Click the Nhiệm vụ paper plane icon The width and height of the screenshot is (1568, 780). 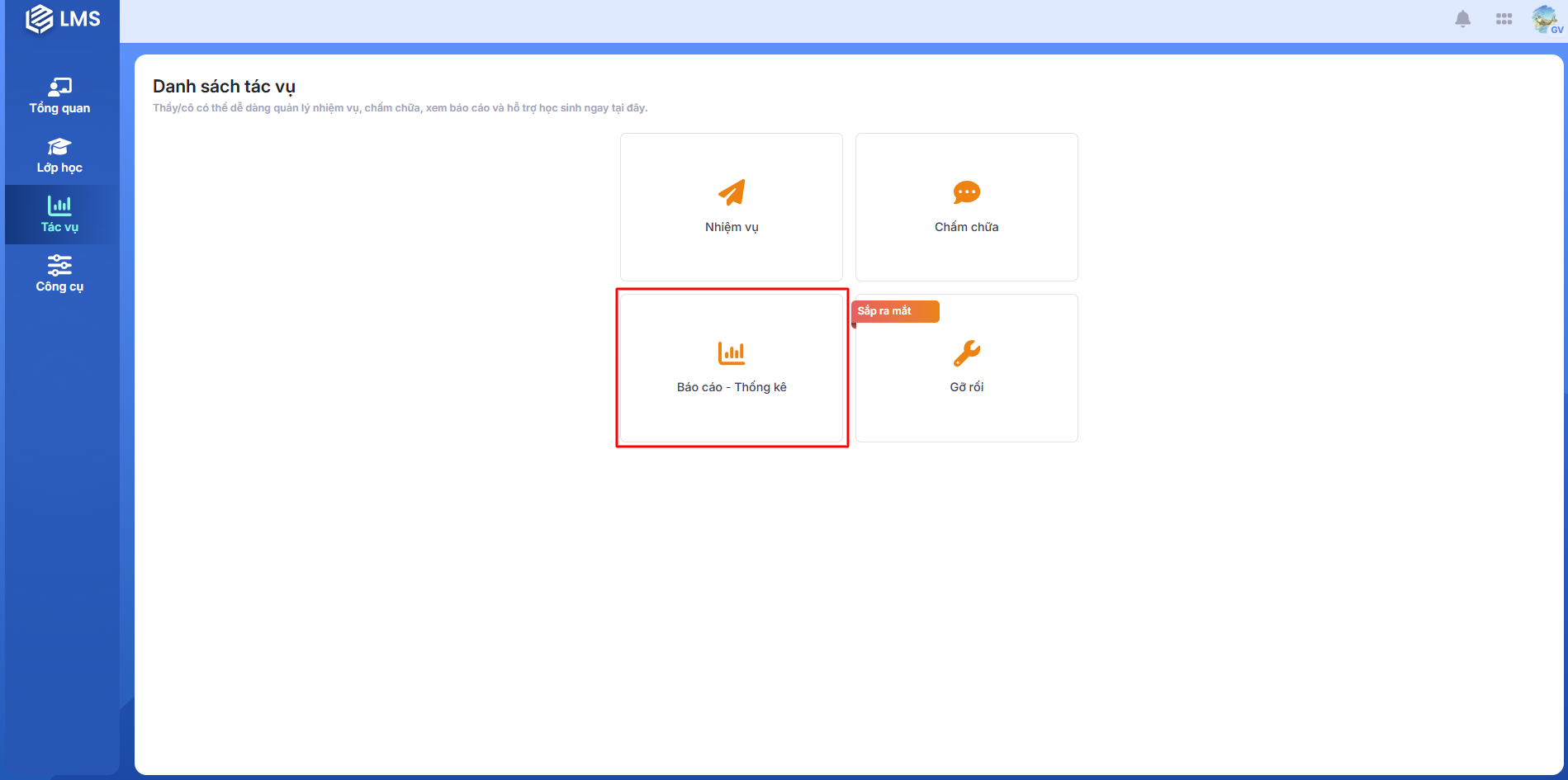732,192
